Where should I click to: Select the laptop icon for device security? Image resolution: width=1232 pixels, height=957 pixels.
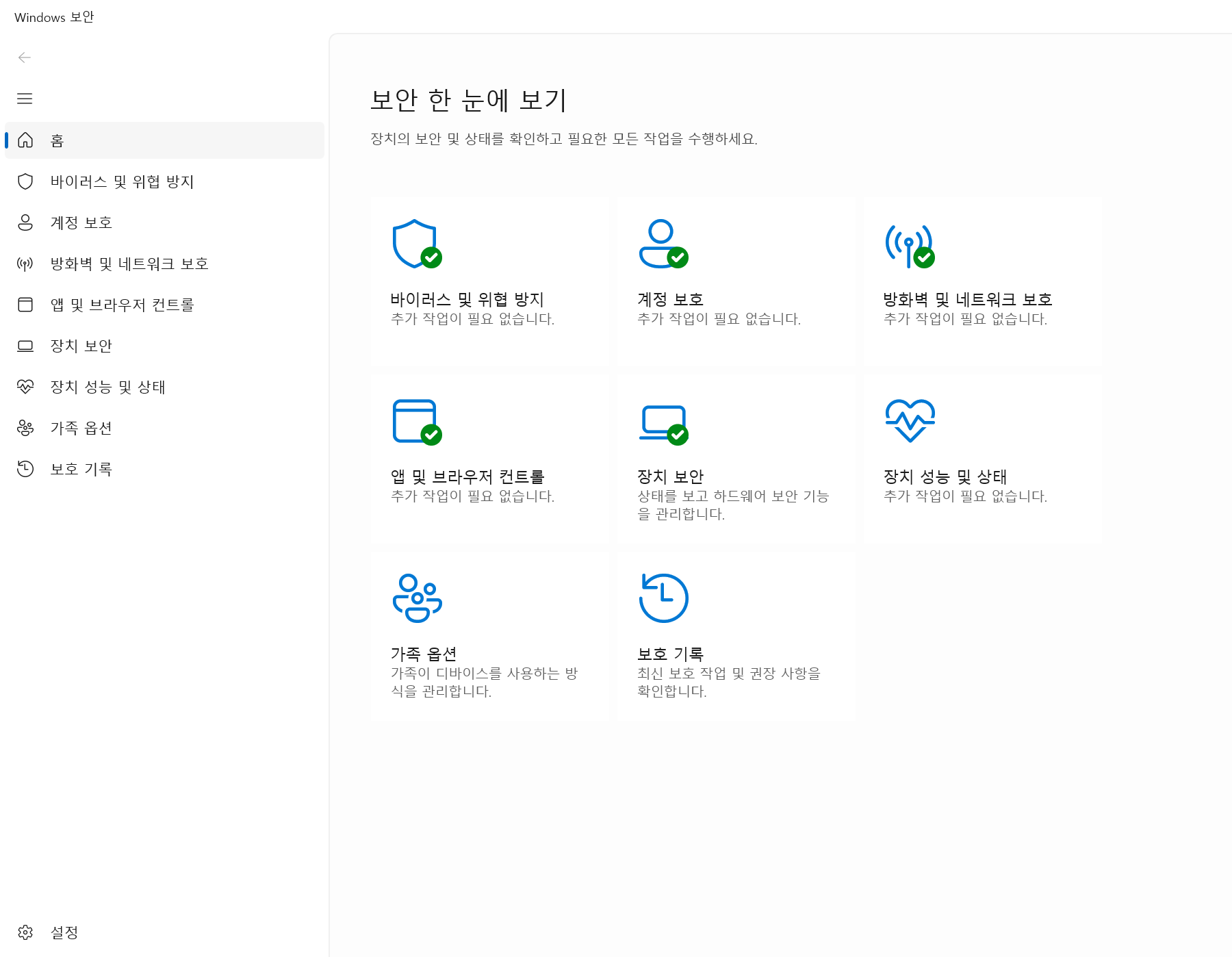click(25, 345)
